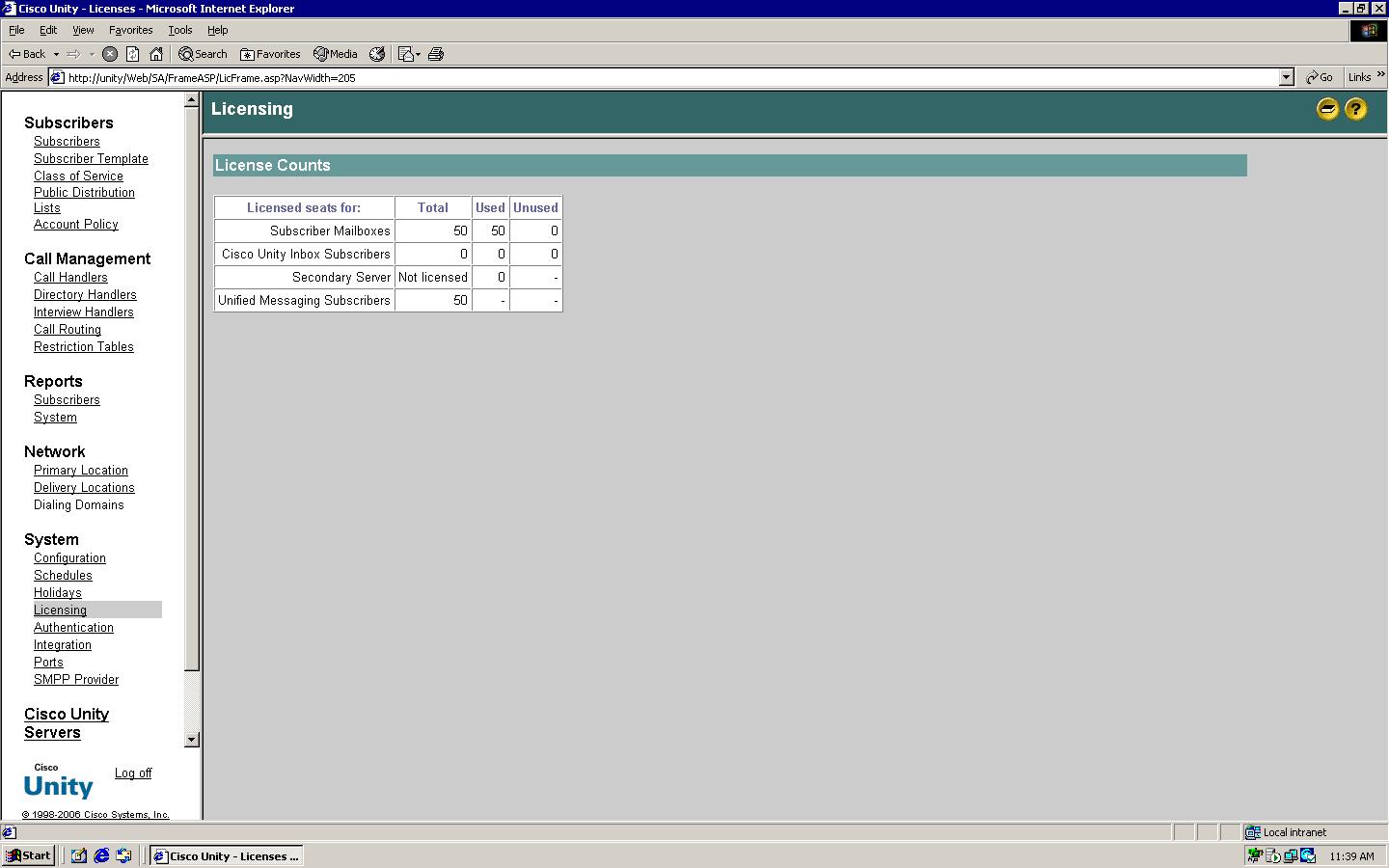This screenshot has height=868, width=1389.
Task: Open the Outlook Express quick launch icon
Action: (123, 855)
